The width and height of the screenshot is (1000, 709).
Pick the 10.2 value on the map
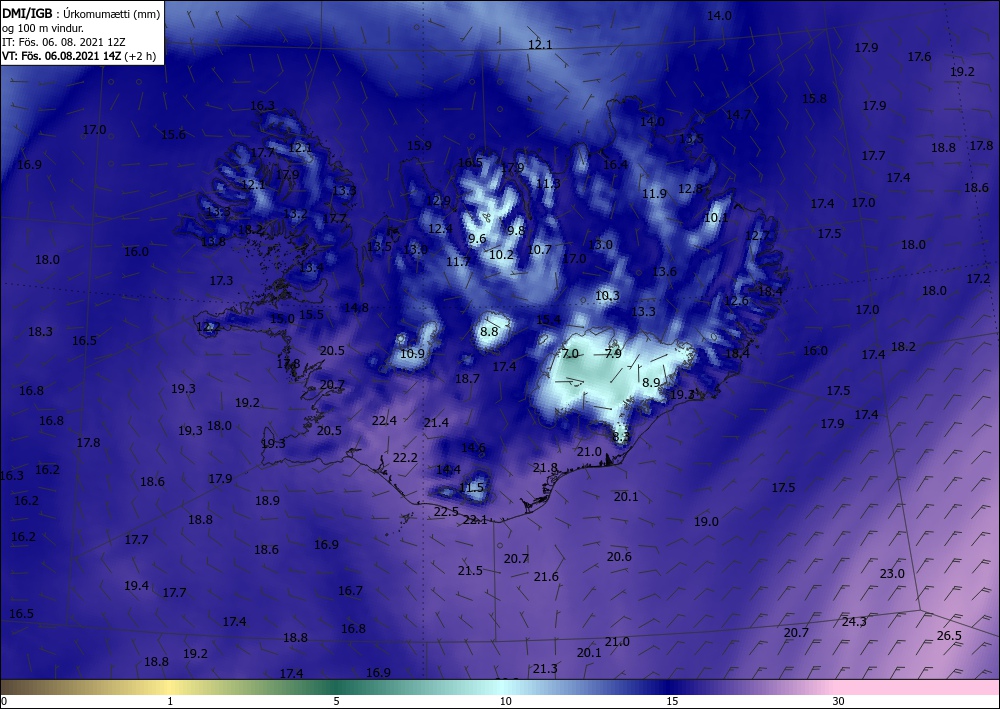pyautogui.click(x=501, y=255)
